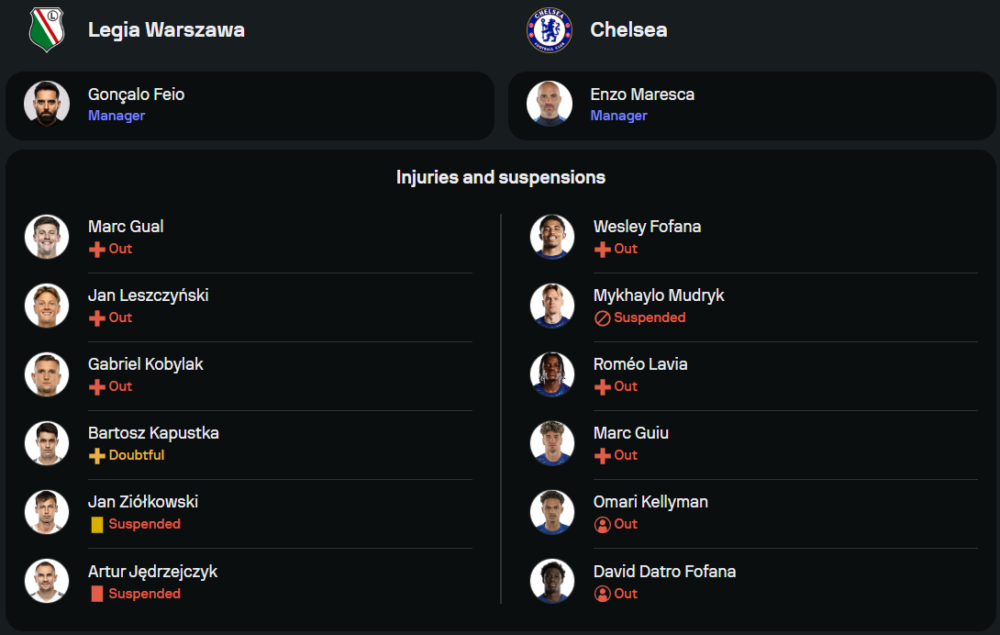The width and height of the screenshot is (1000, 635).
Task: Click the yellow card icon under Jan Ziółkowski
Action: coord(97,525)
